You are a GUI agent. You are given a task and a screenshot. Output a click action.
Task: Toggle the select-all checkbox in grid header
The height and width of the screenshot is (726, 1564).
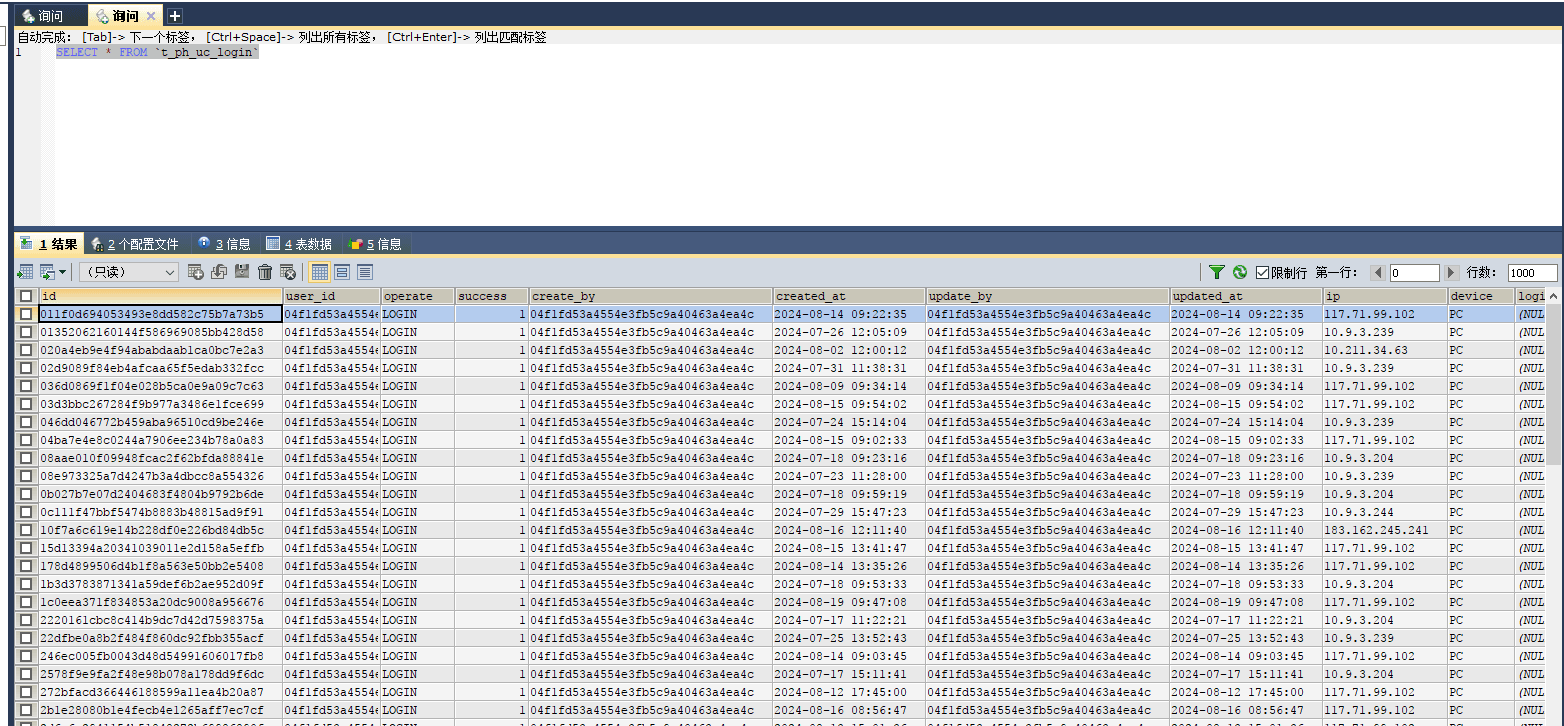point(26,296)
